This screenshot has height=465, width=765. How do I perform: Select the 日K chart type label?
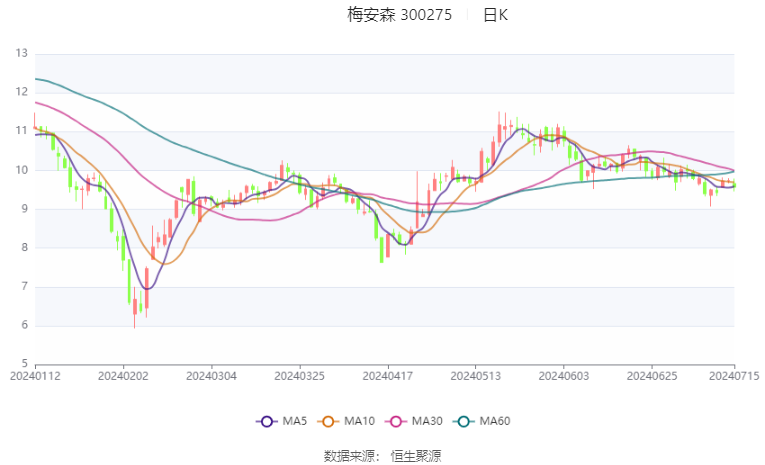(496, 15)
